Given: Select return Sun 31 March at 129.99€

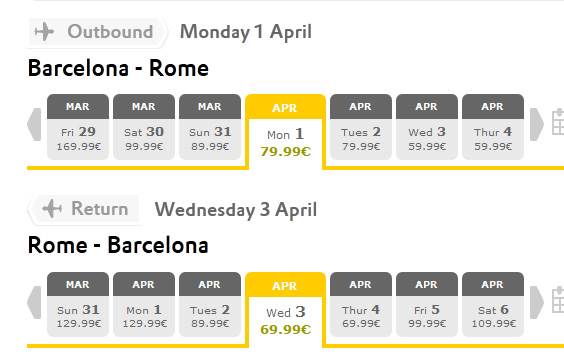Looking at the screenshot, I should click(x=78, y=305).
